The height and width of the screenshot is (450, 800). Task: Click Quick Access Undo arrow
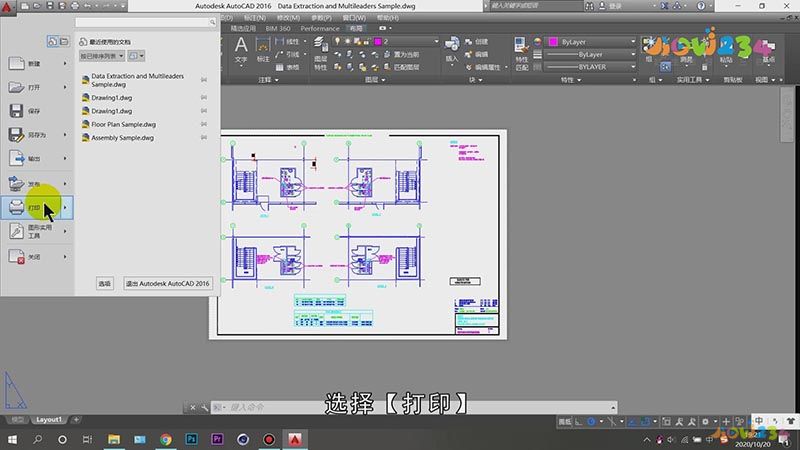click(87, 6)
